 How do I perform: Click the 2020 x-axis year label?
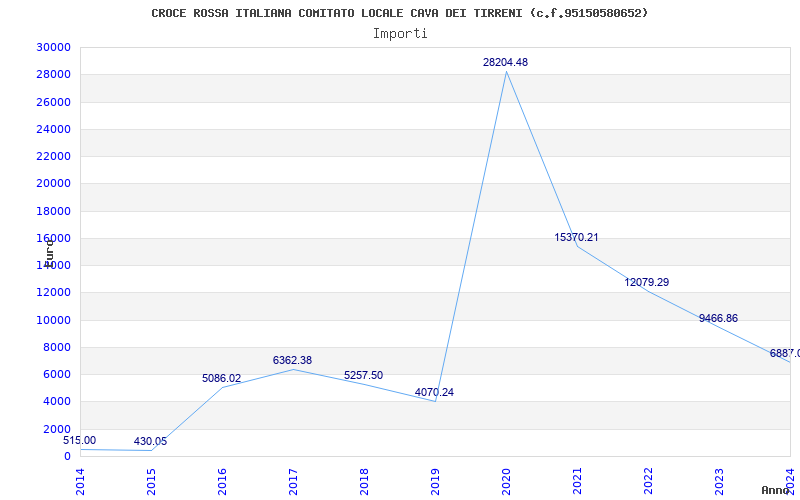click(x=506, y=482)
